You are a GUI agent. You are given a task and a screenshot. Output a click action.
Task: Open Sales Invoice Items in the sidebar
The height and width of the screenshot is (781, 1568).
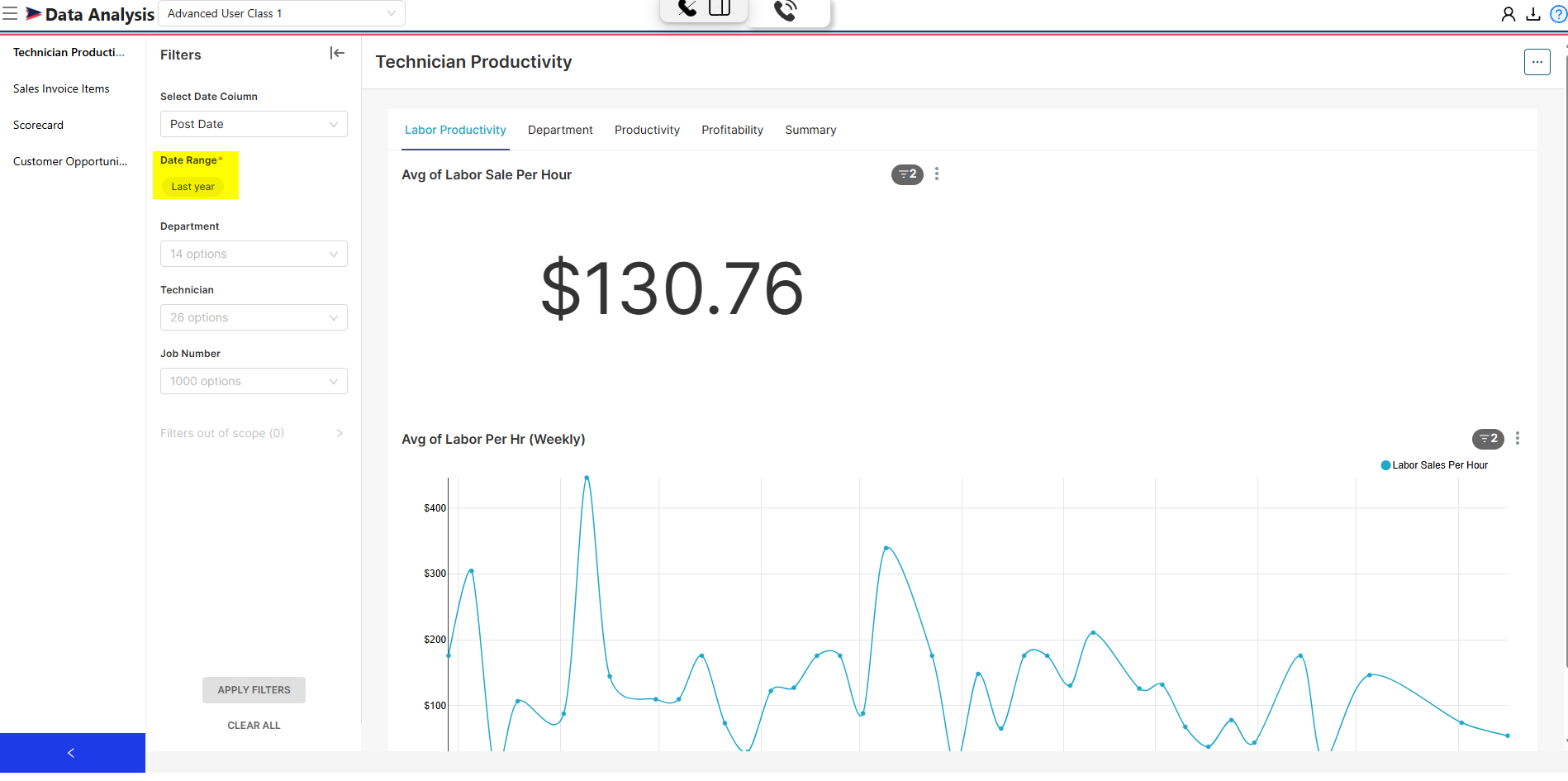[x=61, y=88]
